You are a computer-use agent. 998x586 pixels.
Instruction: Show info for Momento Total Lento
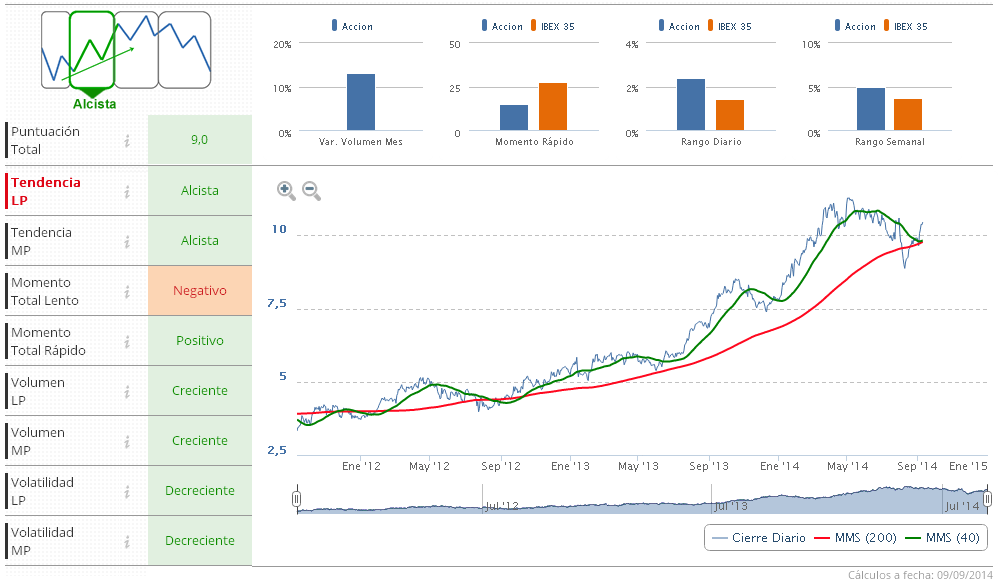point(127,291)
